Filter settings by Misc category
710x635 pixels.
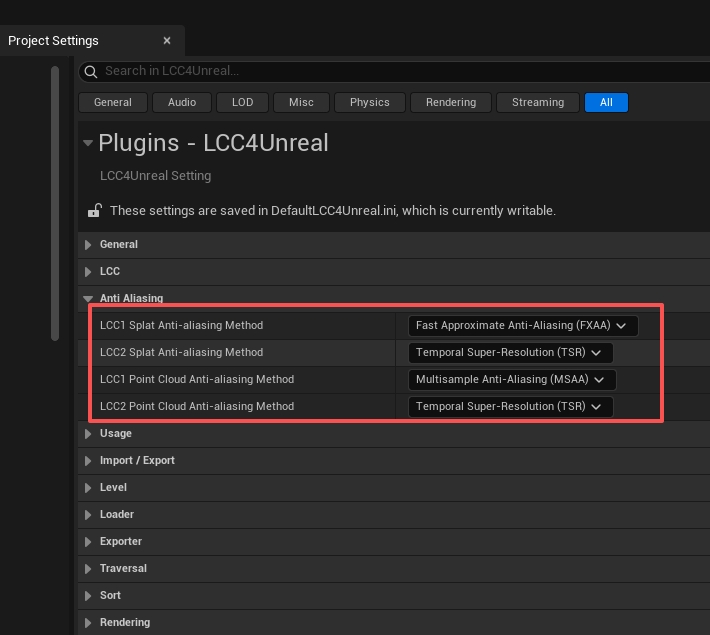pyautogui.click(x=301, y=102)
